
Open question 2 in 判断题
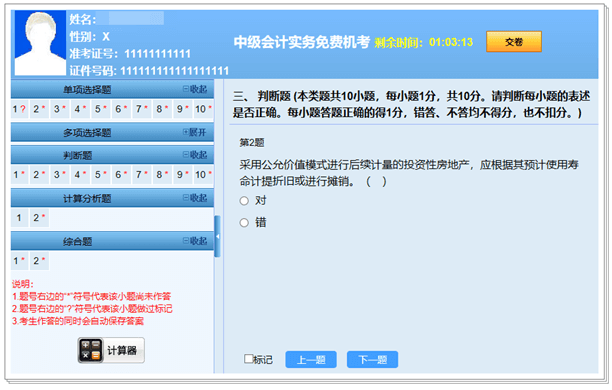click(x=39, y=175)
